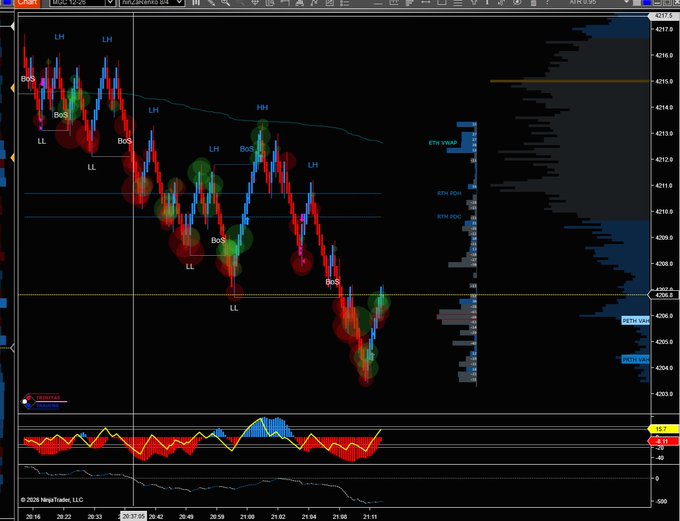Click the yellow 15.7 indicator value tag
680x521 pixels.
tap(663, 429)
